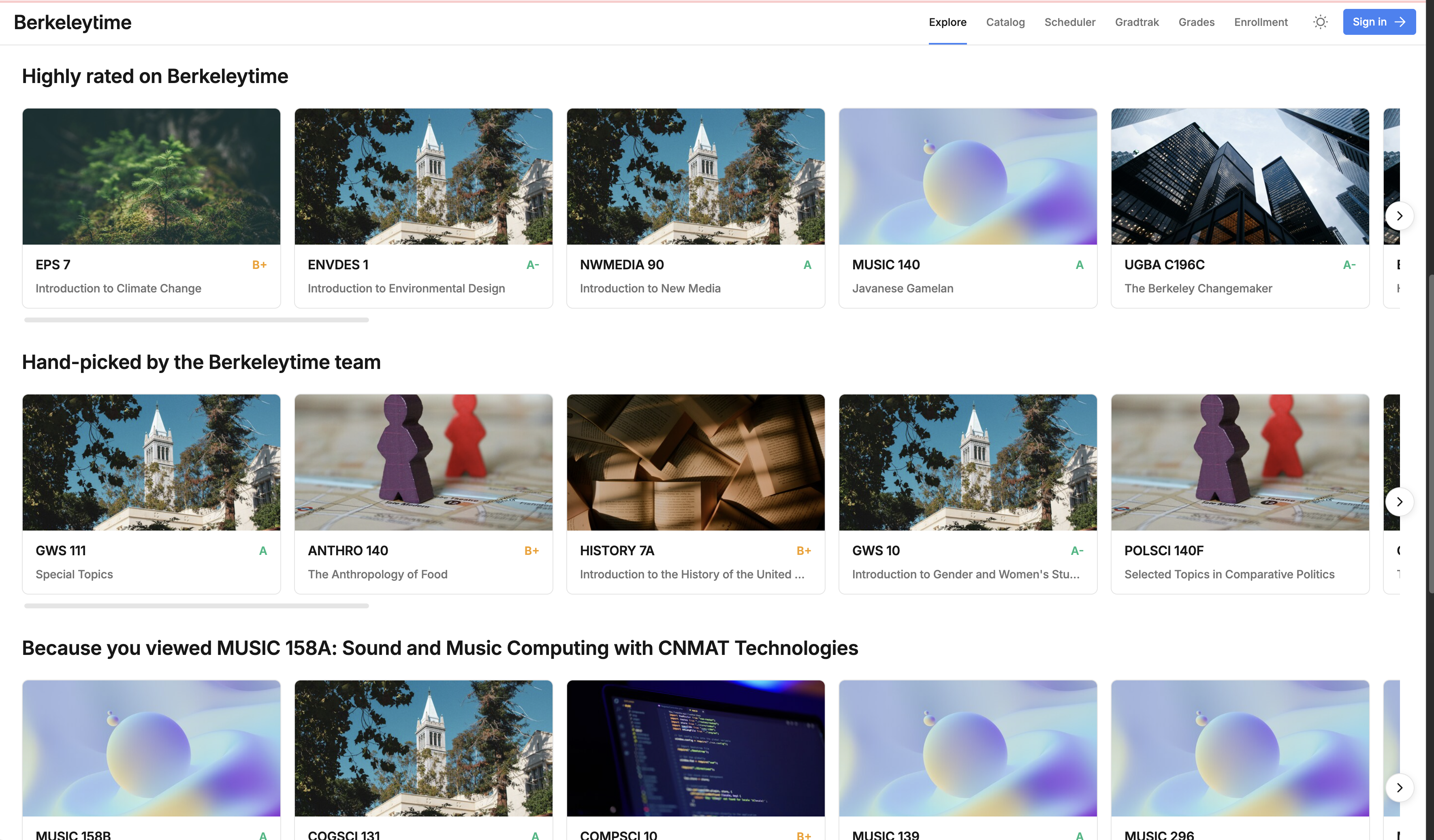Screen dimensions: 1434x840
Task: Click the ENVDES 1 course code
Action: pyautogui.click(x=338, y=264)
